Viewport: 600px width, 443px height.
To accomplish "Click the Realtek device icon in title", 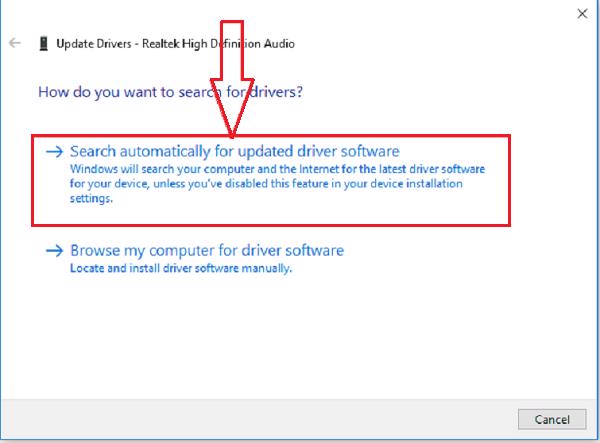I will [x=44, y=44].
